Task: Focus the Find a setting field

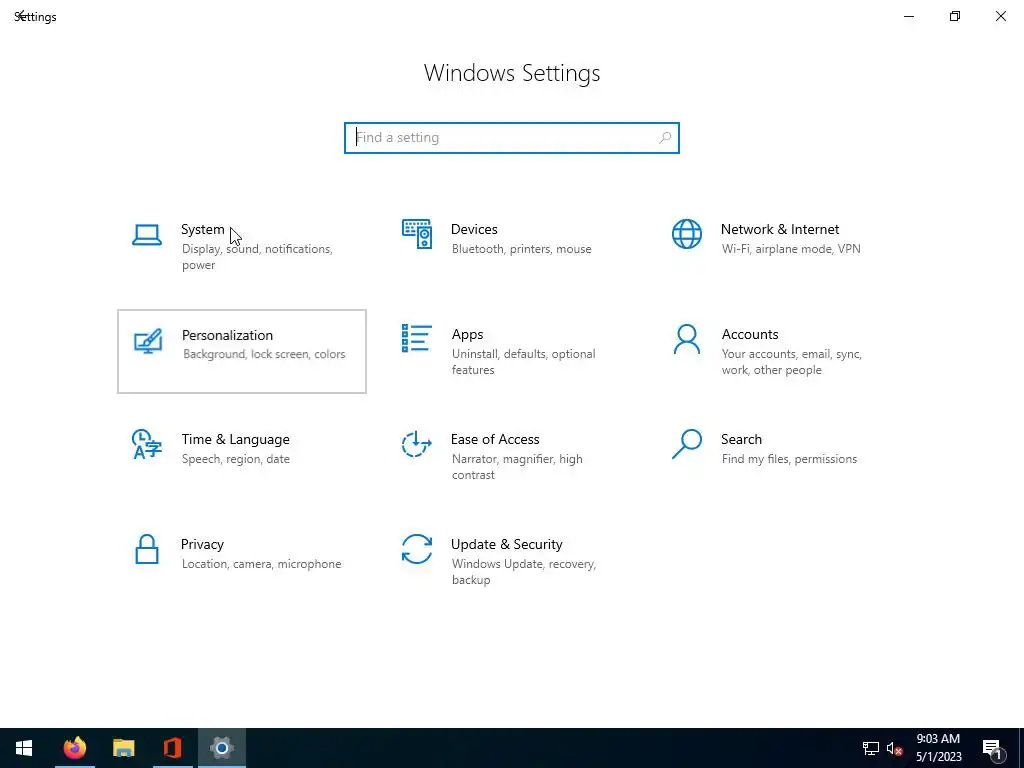Action: point(511,138)
